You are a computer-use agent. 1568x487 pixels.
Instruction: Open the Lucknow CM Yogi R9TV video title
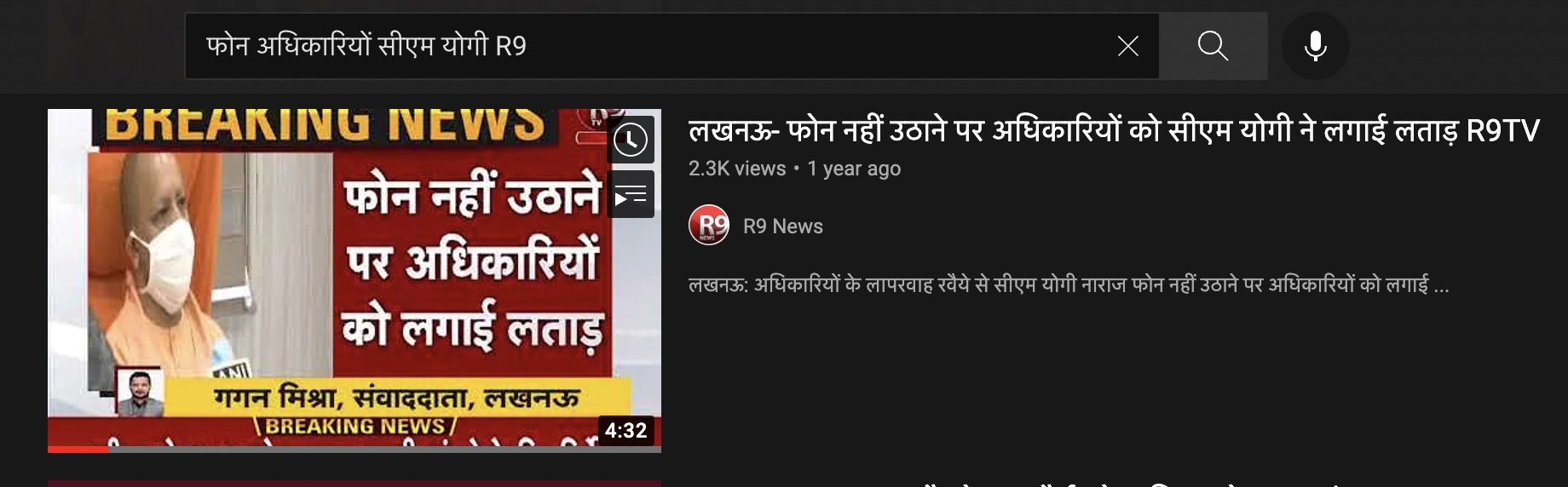(1114, 130)
